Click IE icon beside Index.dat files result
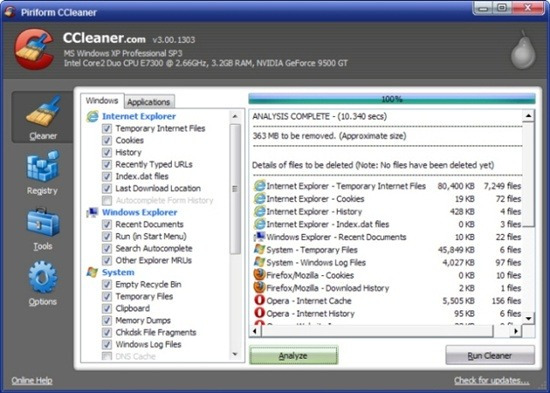This screenshot has height=393, width=550. (x=260, y=224)
